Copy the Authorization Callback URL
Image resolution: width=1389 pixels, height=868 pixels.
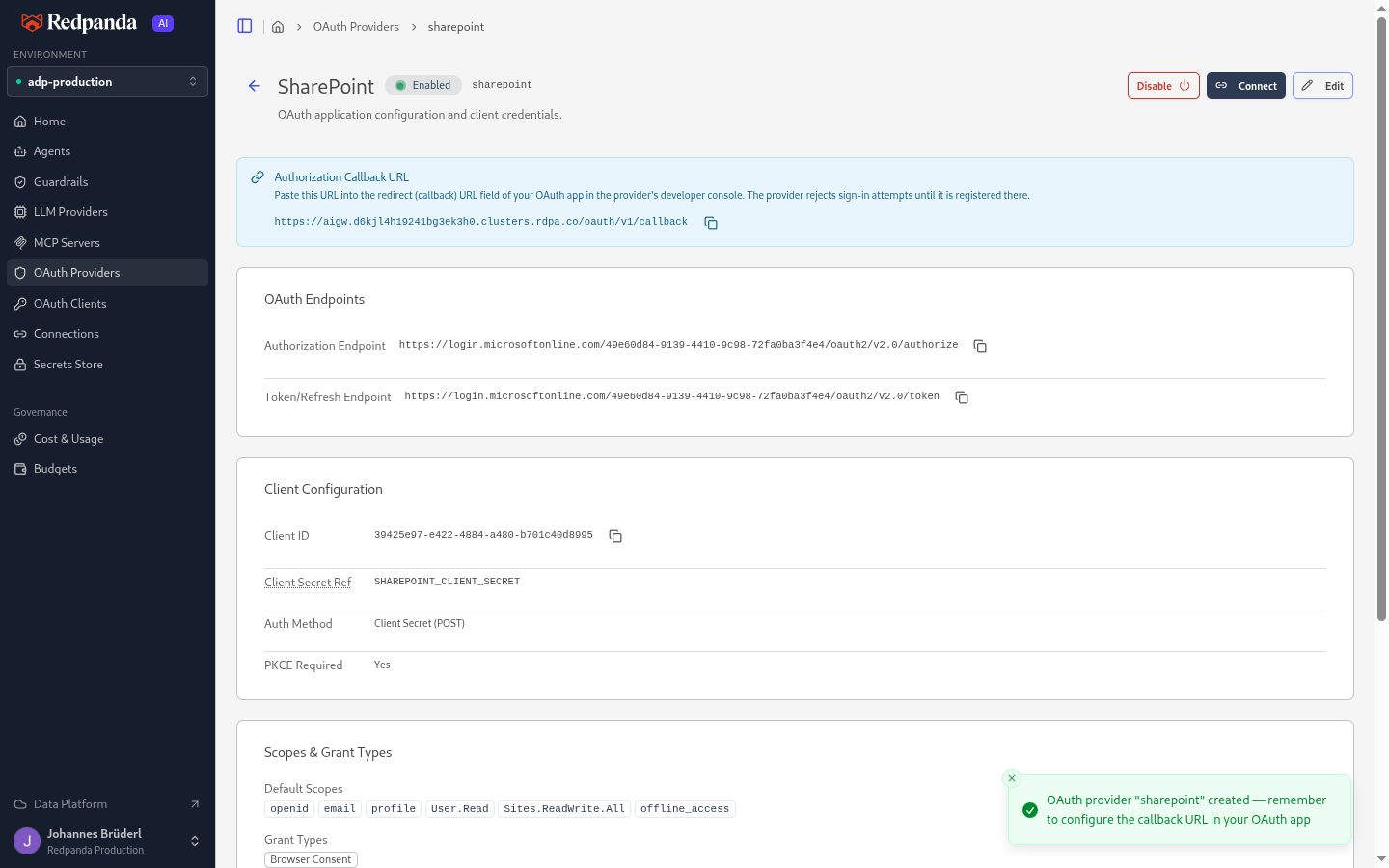coord(711,223)
